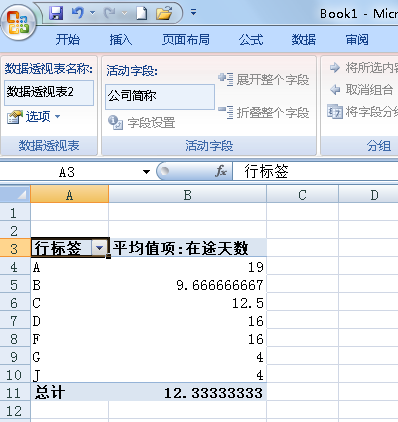398x422 pixels.
Task: Open the 审阅 ribbon tab
Action: pos(357,40)
